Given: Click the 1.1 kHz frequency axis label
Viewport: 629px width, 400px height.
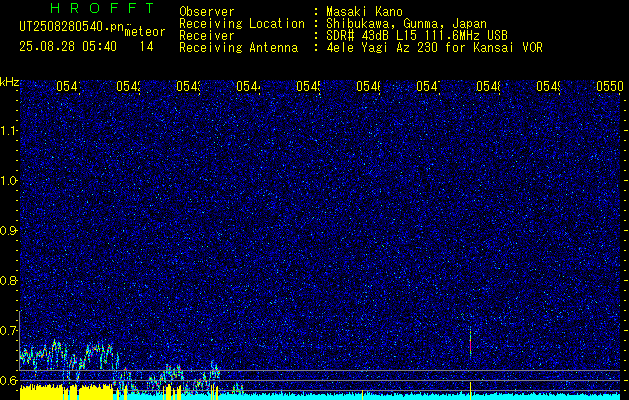Looking at the screenshot, I should pyautogui.click(x=9, y=131).
